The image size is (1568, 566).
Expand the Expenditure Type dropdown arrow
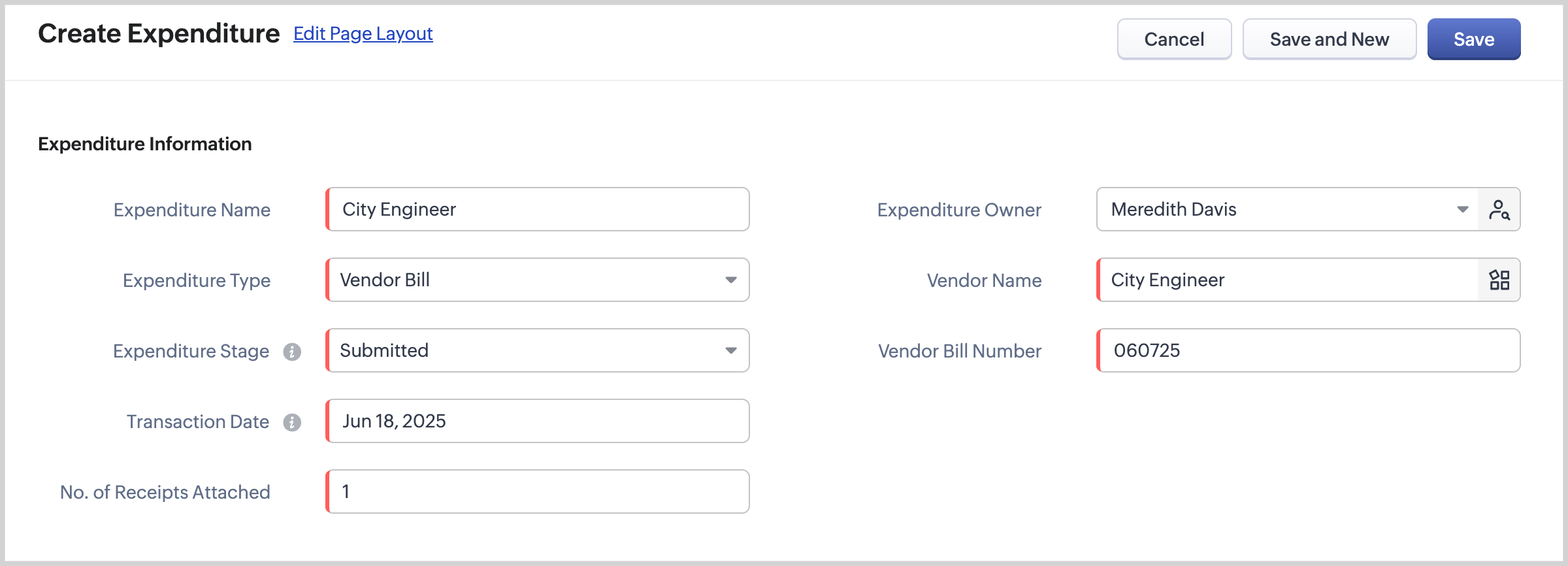click(730, 280)
